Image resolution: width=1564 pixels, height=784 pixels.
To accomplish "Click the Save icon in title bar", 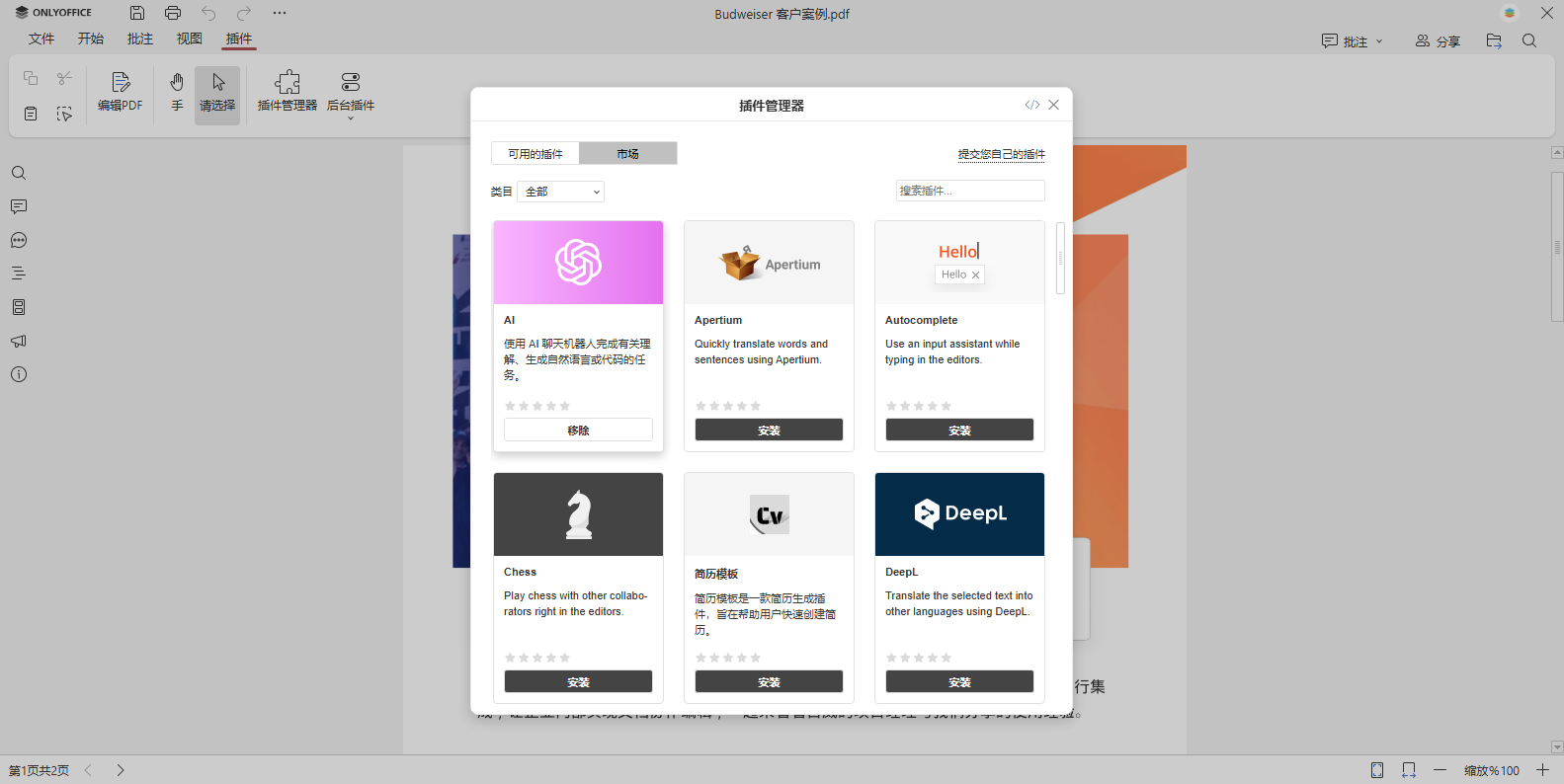I will click(137, 13).
